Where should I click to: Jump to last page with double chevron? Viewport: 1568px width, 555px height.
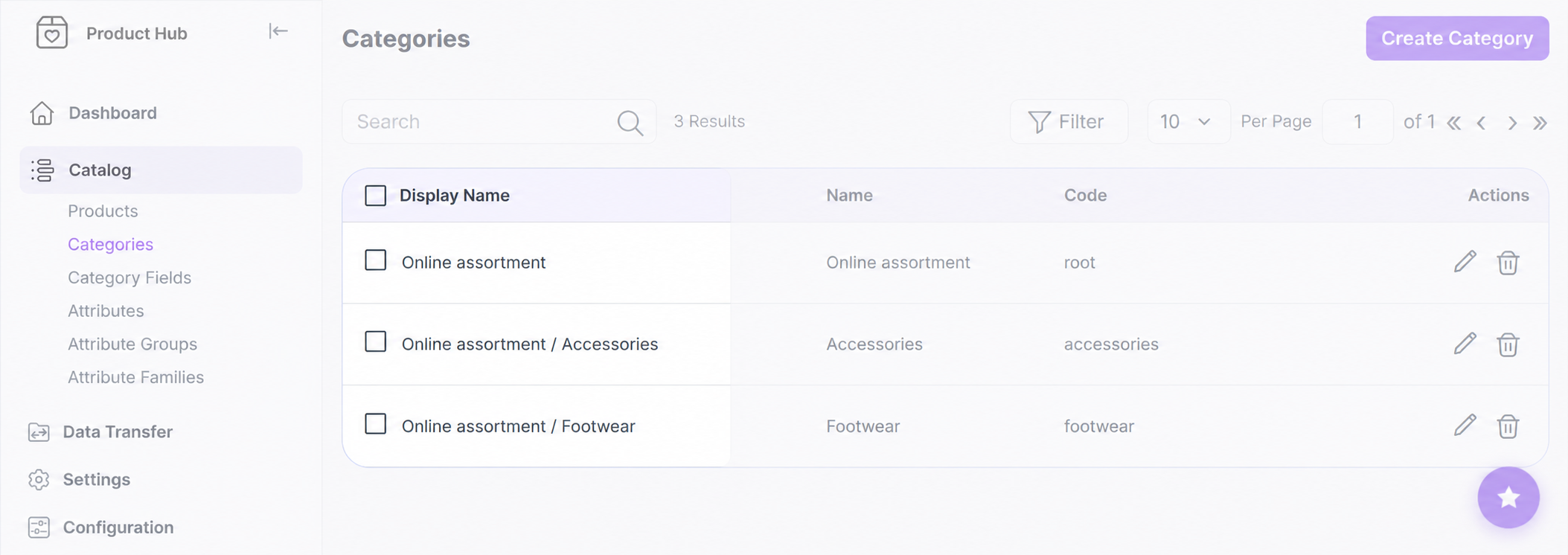pos(1540,122)
